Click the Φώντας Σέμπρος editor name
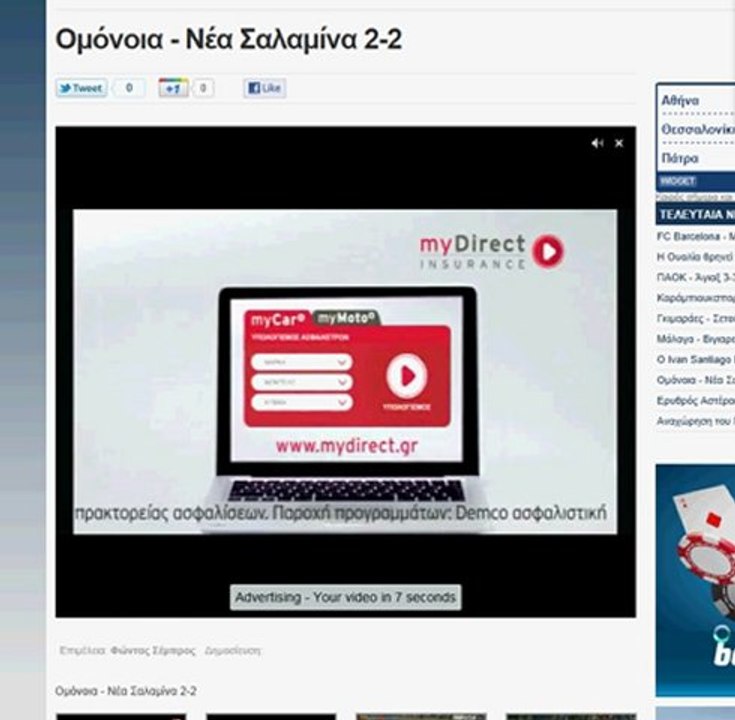The height and width of the screenshot is (720, 735). (x=153, y=651)
